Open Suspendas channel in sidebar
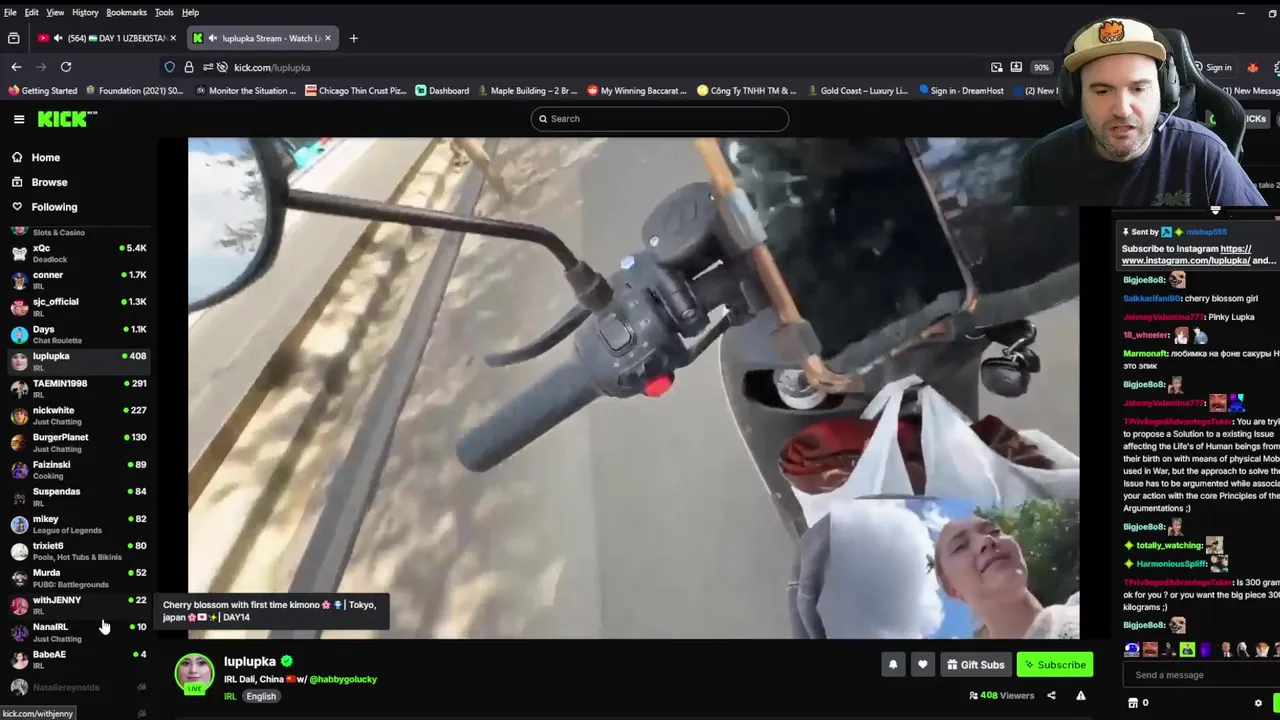The image size is (1280, 720). 80,496
